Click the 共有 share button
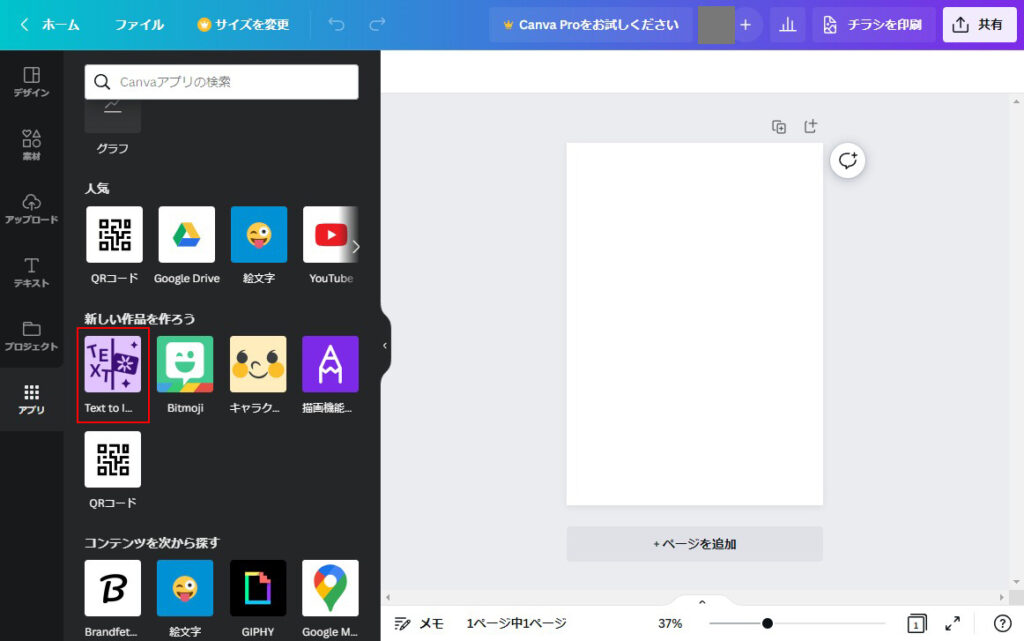 [x=979, y=25]
